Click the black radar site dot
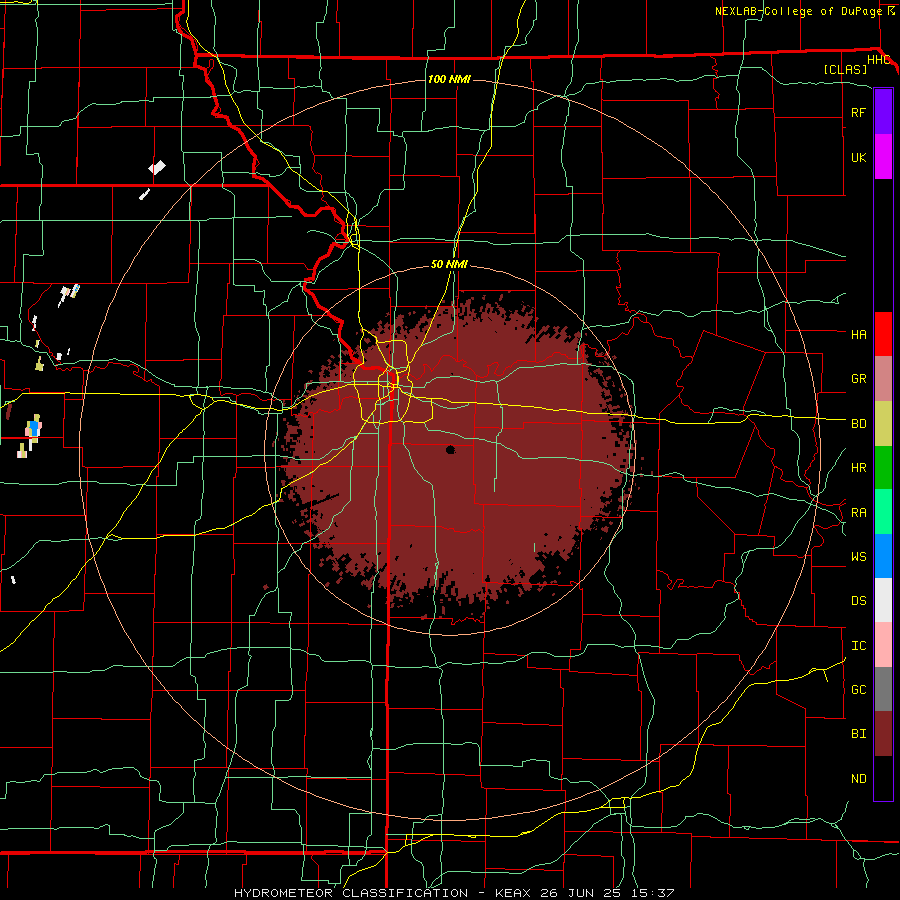 coord(451,449)
